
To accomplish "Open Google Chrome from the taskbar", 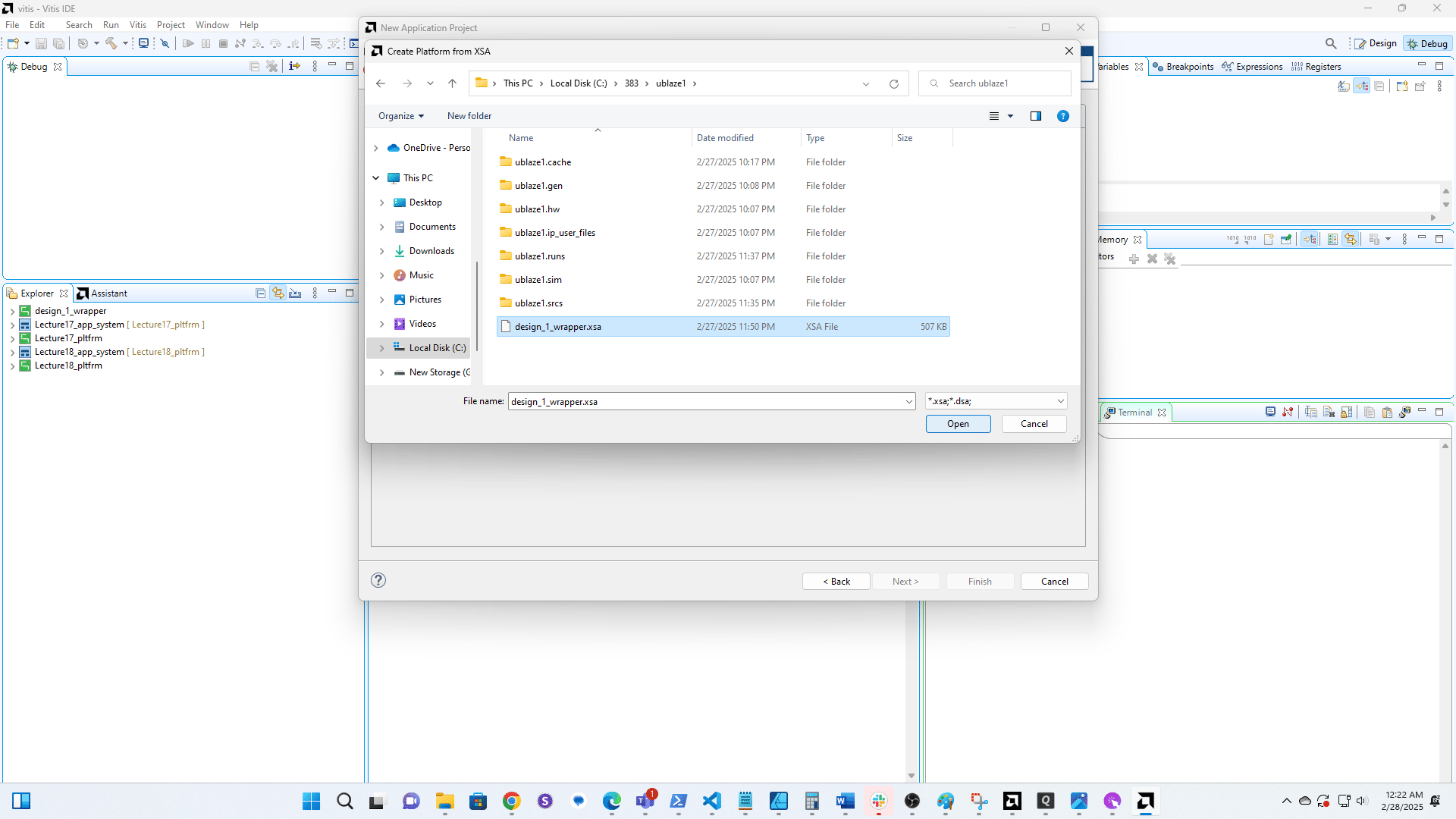I will click(512, 801).
